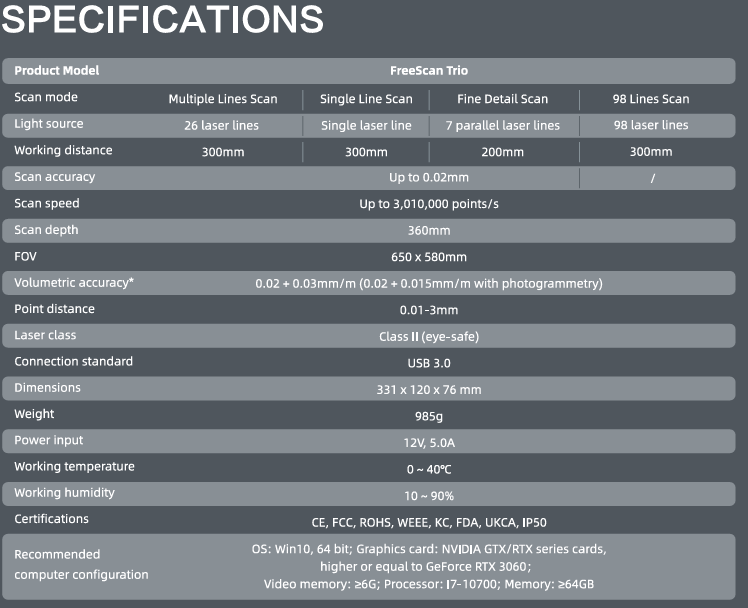Click the Up to 0.02mm accuracy value
The height and width of the screenshot is (608, 748).
(x=428, y=178)
